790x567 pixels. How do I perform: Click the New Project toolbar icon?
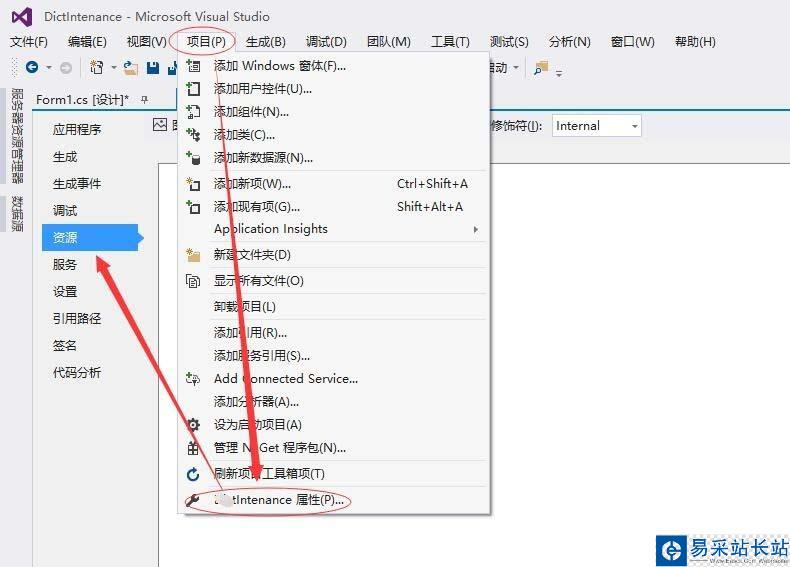pyautogui.click(x=97, y=67)
